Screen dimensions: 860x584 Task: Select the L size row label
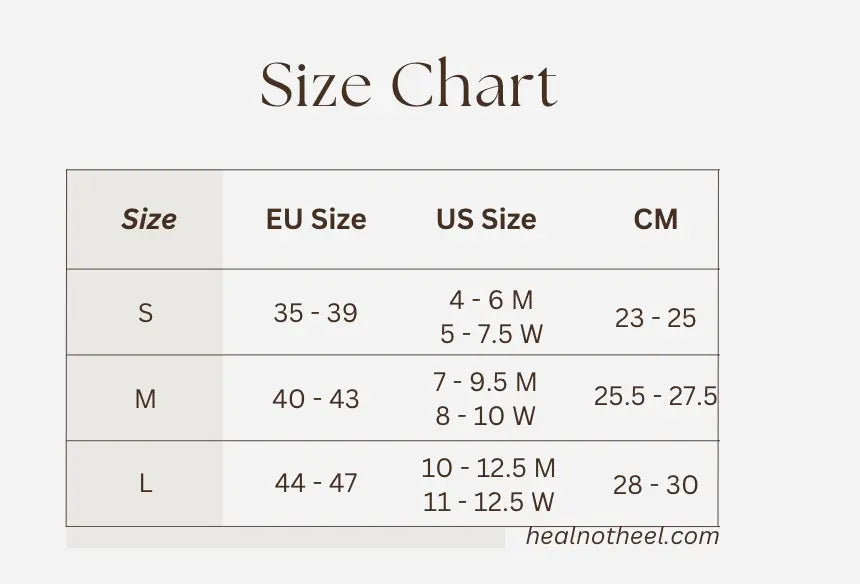pyautogui.click(x=146, y=484)
